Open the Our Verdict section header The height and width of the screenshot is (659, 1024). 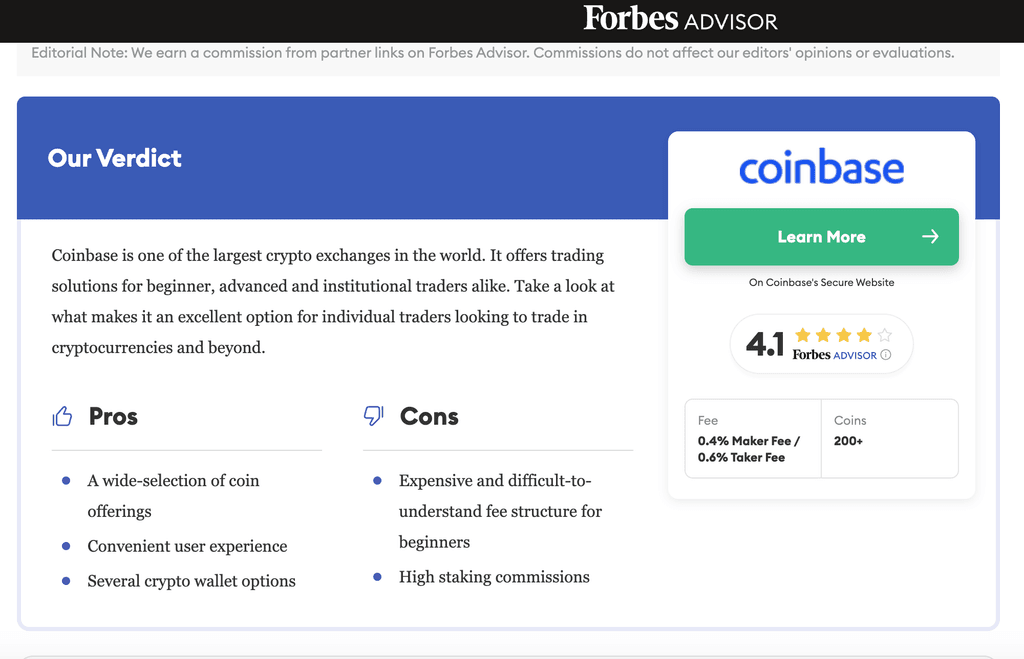114,158
